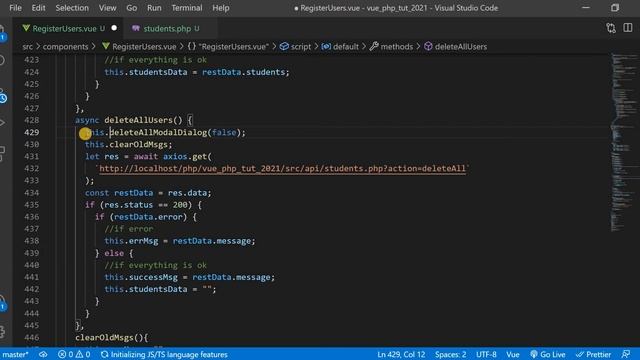Click the src breadcrumb
Viewport: 640px width, 360px height.
[x=27, y=47]
